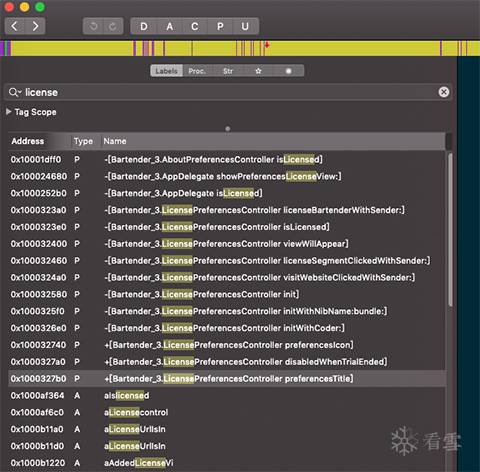Open the search options magnifier dropdown
Screen dimensions: 480x472
click(15, 92)
